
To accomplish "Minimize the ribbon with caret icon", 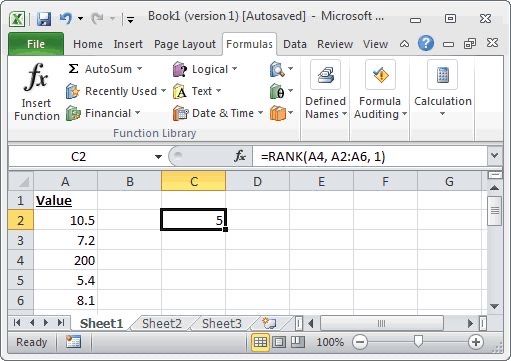I will coord(404,44).
